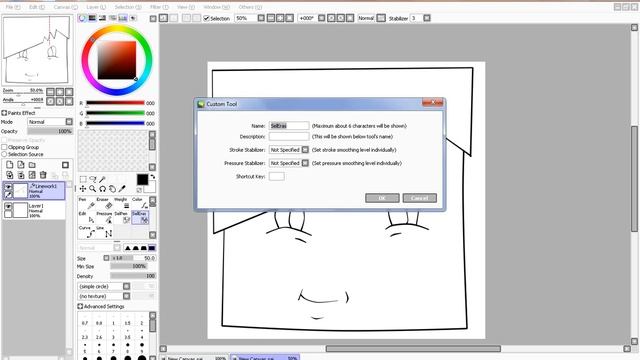This screenshot has height=360, width=640.
Task: Click the Shortcut Key field
Action: pyautogui.click(x=276, y=176)
